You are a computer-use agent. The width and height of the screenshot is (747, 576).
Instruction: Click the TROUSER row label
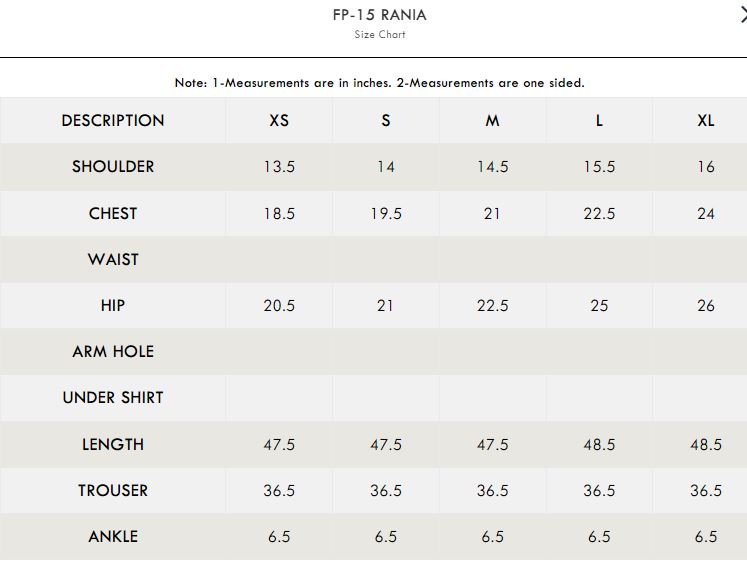(x=113, y=491)
